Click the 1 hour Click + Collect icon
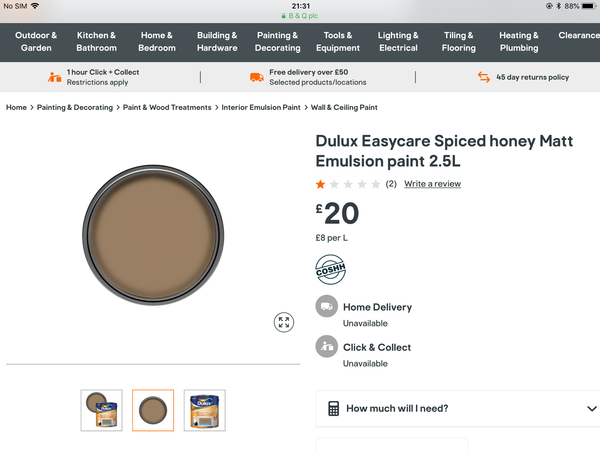 (54, 77)
